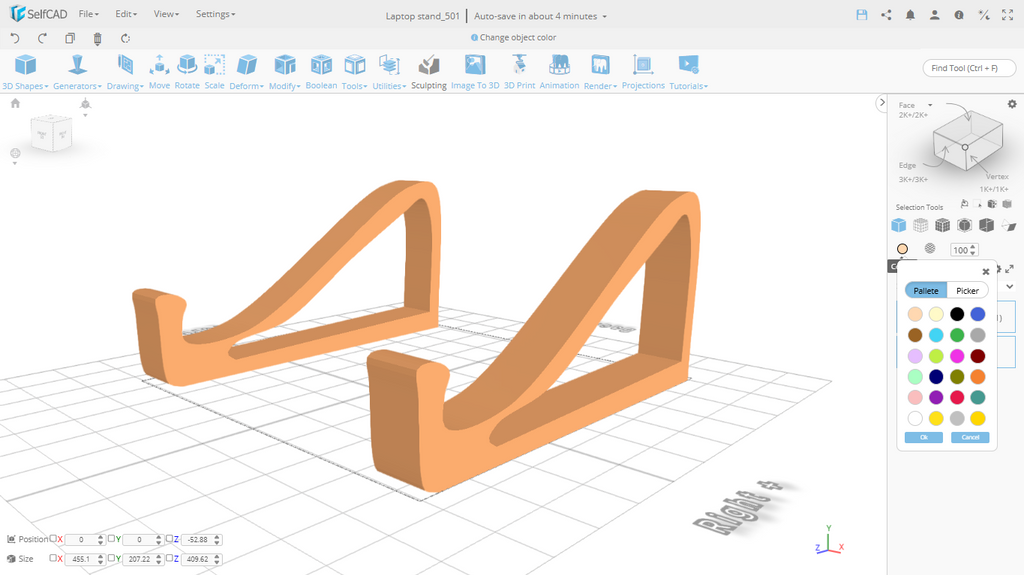Image resolution: width=1024 pixels, height=575 pixels.
Task: Open the Sculpting tool
Action: coord(429,66)
